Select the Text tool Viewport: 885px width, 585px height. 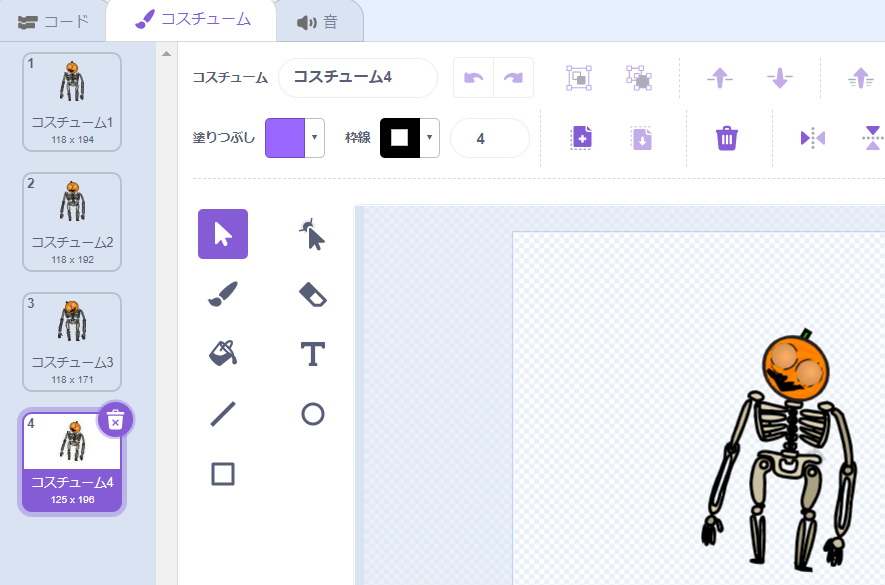coord(312,354)
